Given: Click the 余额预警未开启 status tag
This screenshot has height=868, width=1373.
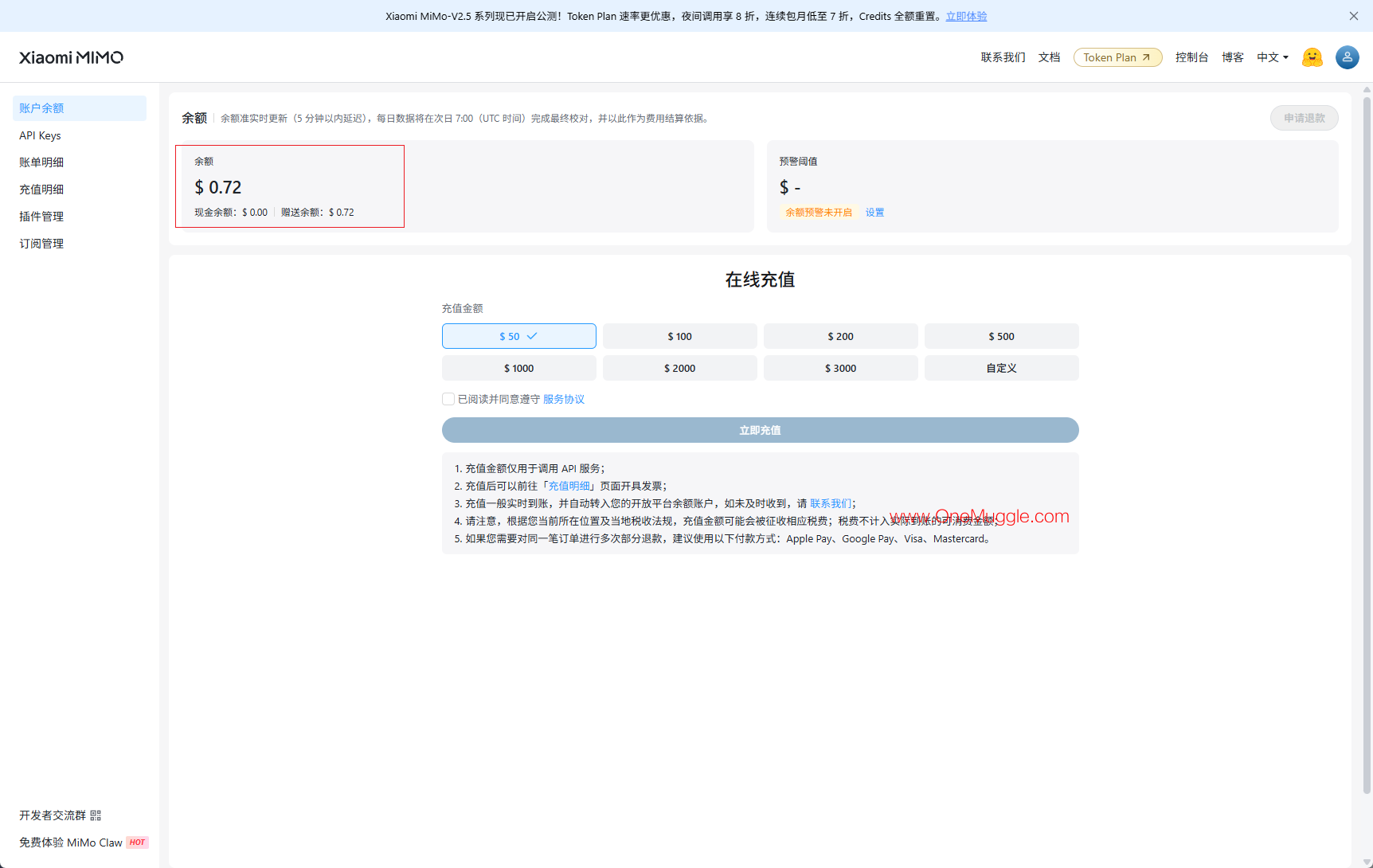Looking at the screenshot, I should (819, 213).
